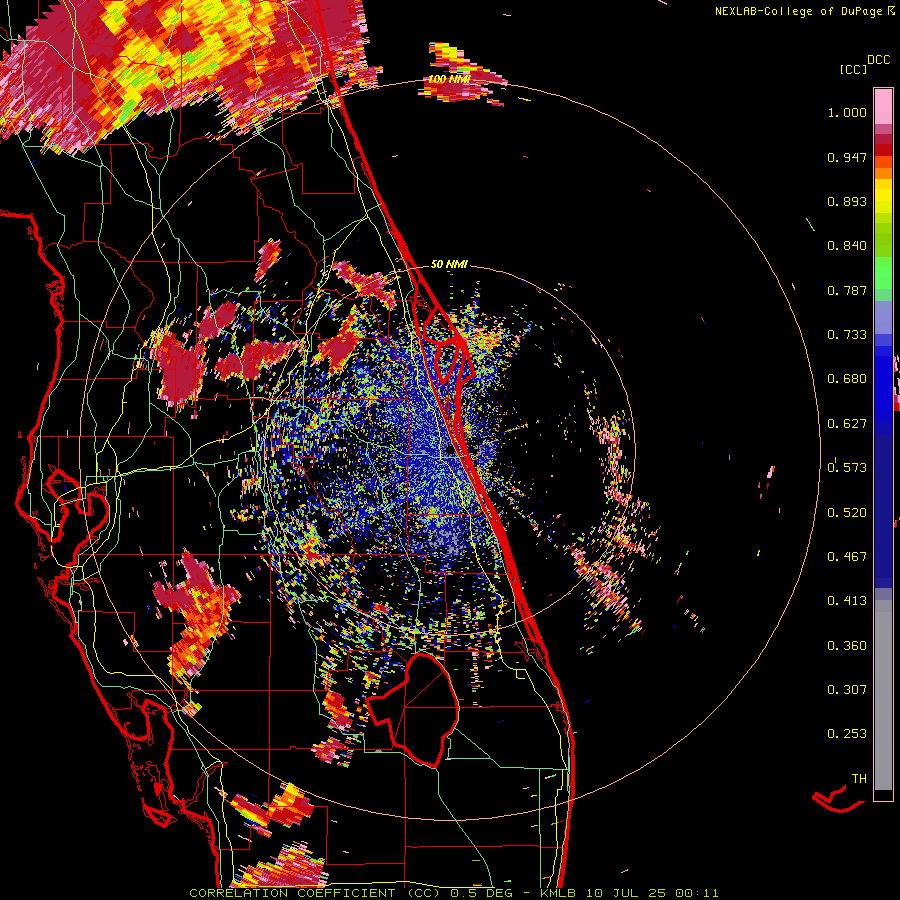Select the 0.467 scale value
This screenshot has height=900, width=900.
click(x=847, y=557)
